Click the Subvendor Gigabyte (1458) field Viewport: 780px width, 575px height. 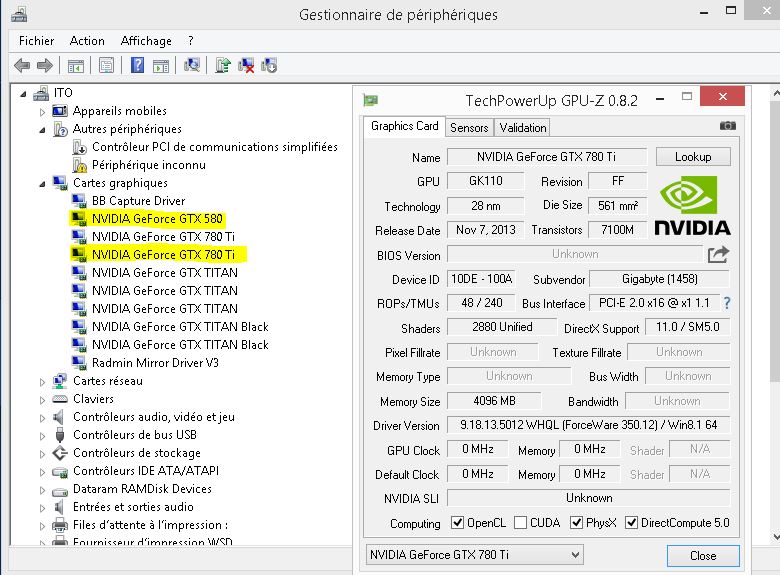click(x=660, y=279)
